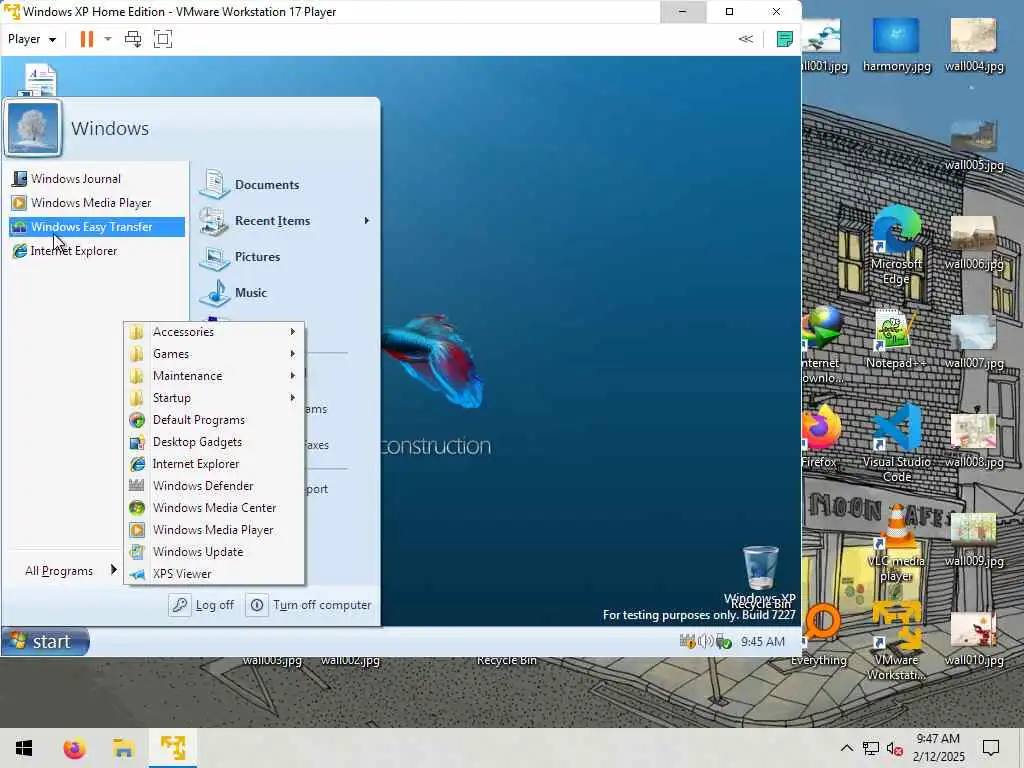Enter VMware full screen mode

[163, 39]
